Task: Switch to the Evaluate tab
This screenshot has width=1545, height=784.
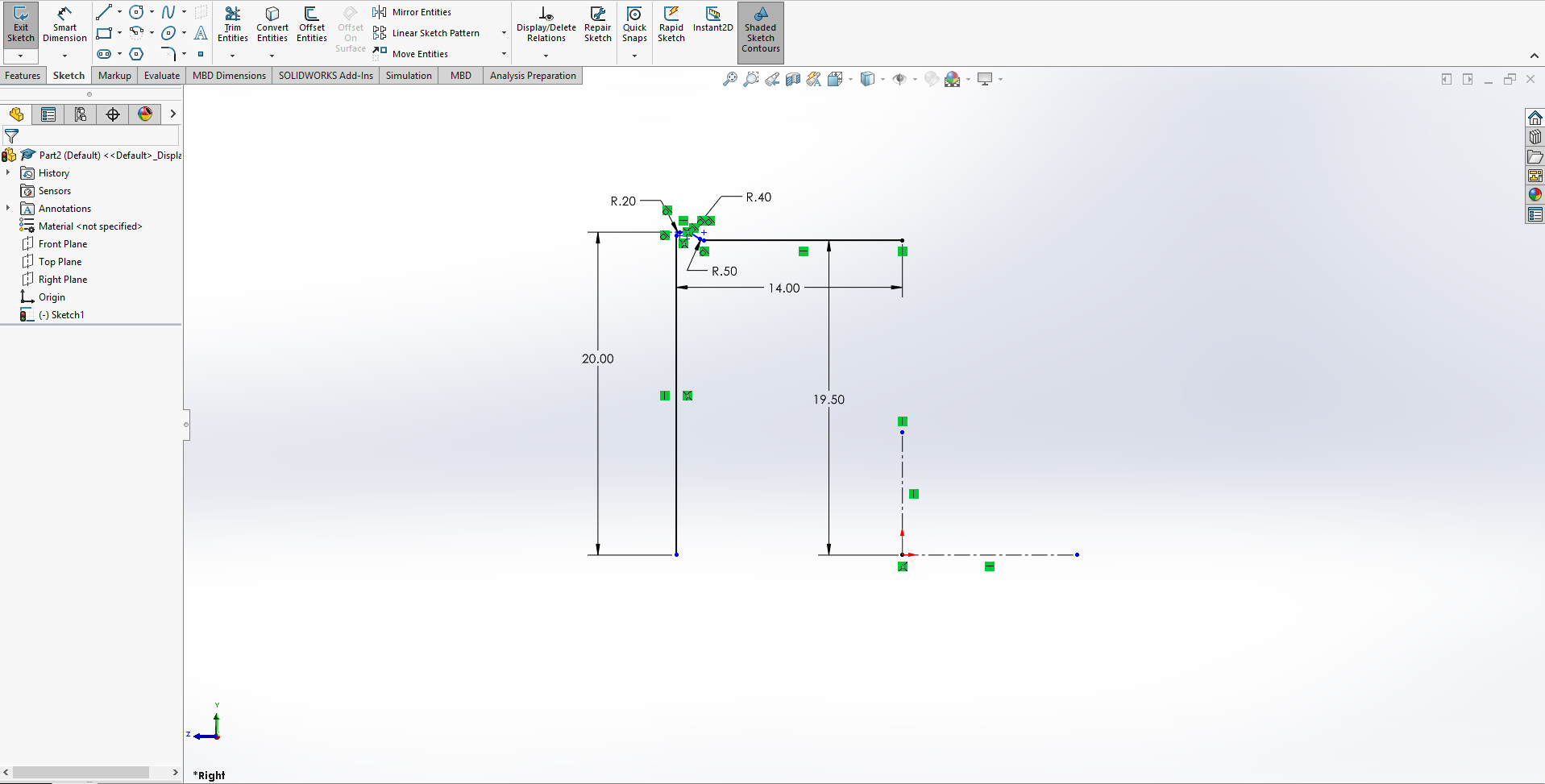Action: click(162, 76)
